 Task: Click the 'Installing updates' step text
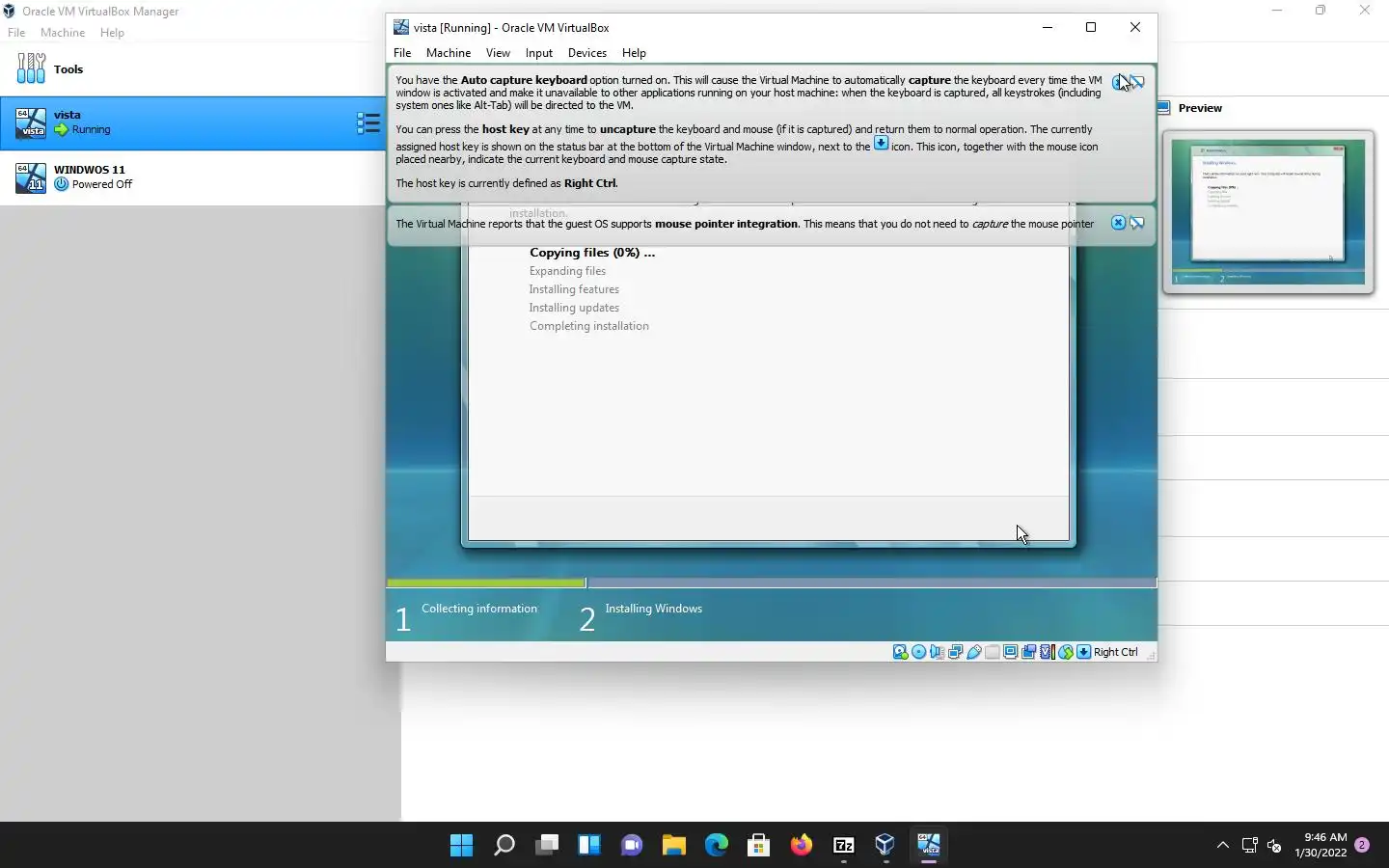coord(574,308)
